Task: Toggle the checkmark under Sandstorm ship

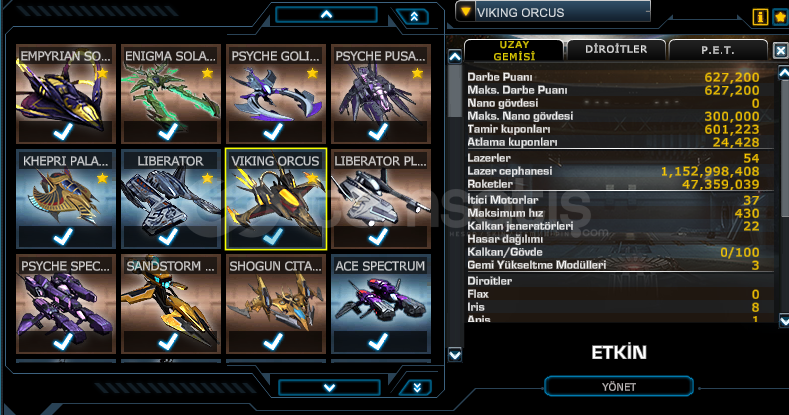Action: (x=168, y=342)
